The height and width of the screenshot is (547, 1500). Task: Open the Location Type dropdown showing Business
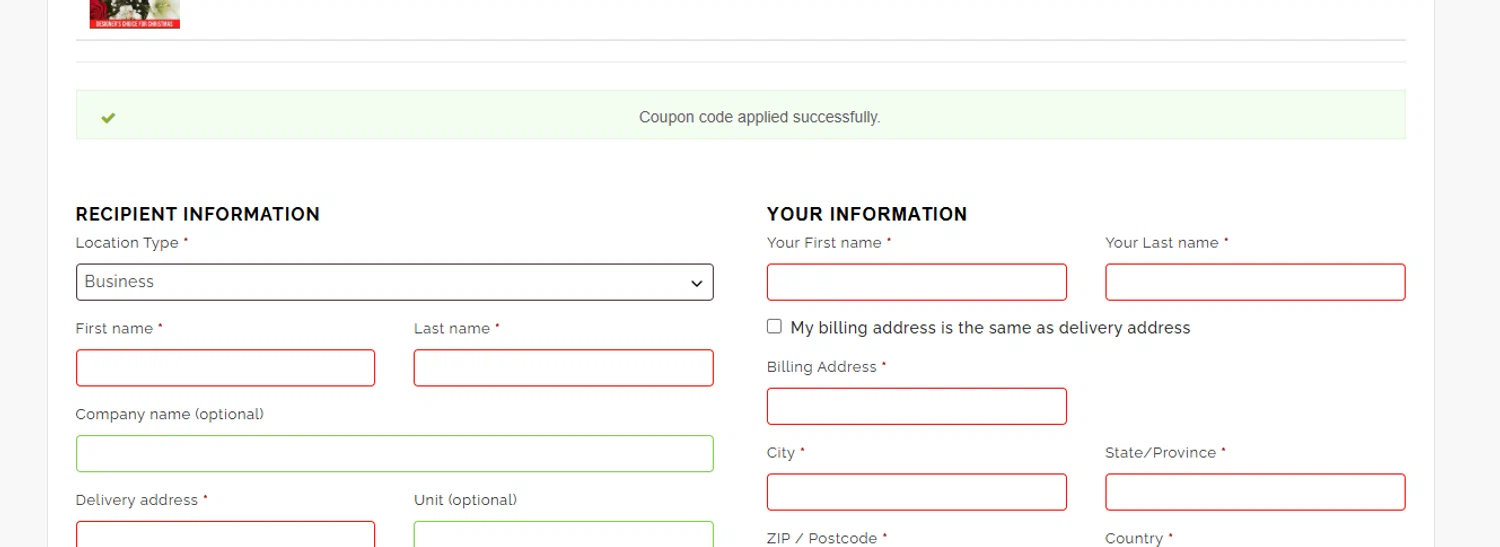(x=394, y=282)
